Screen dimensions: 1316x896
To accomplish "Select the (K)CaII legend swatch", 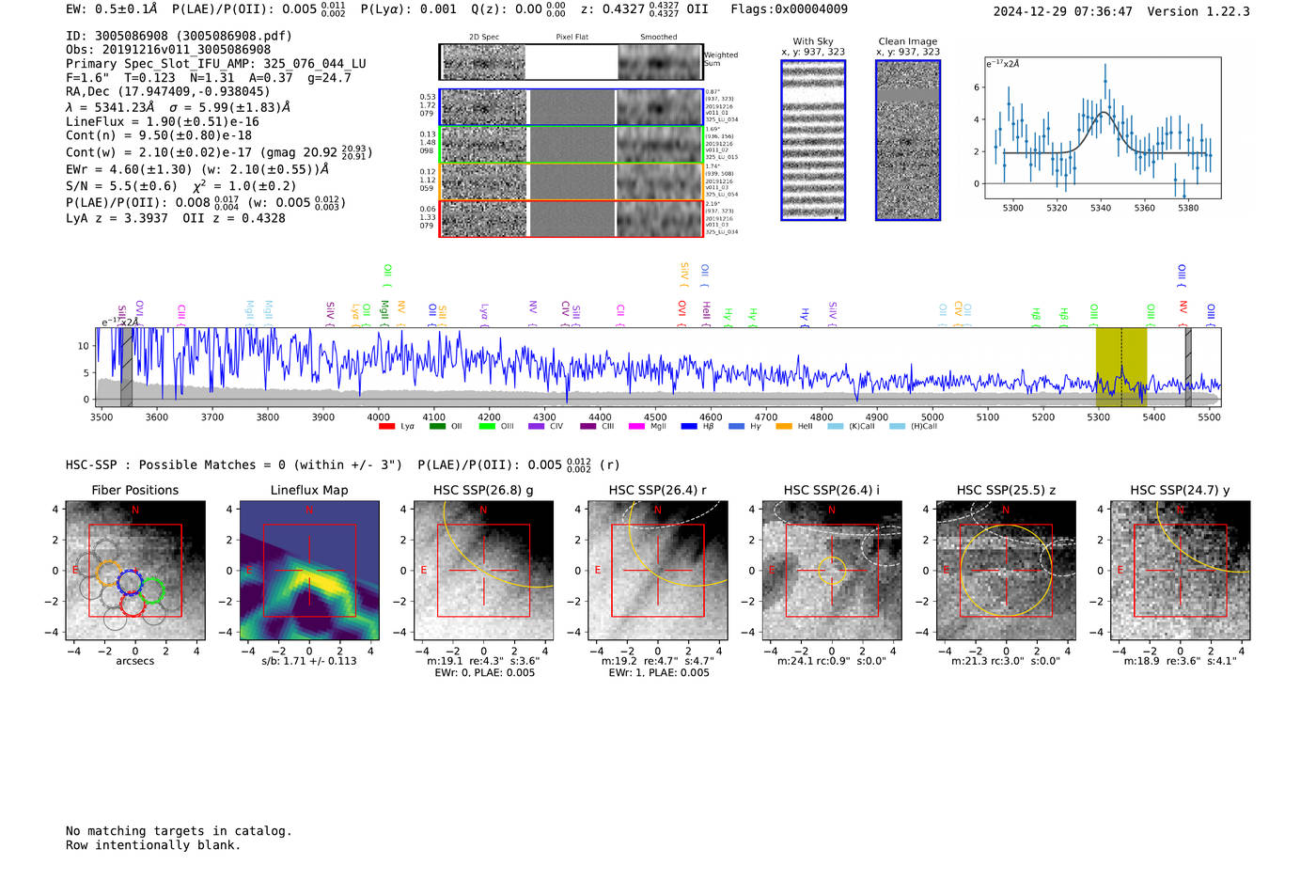I will [x=835, y=427].
